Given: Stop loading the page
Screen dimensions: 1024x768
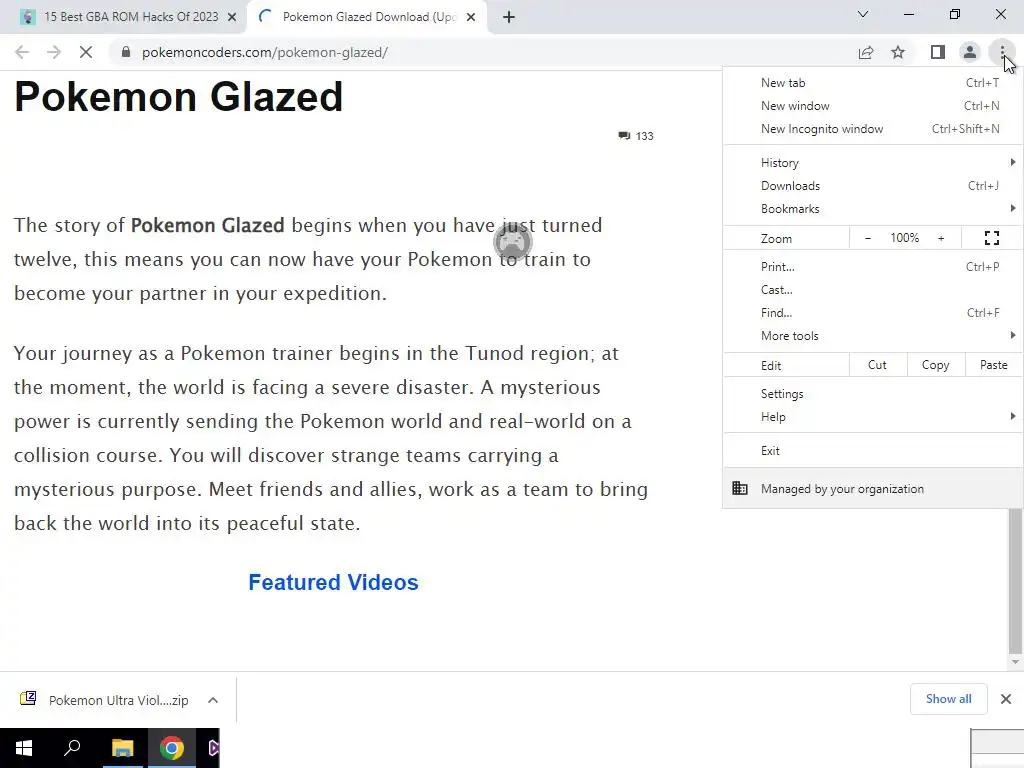Looking at the screenshot, I should (x=86, y=52).
